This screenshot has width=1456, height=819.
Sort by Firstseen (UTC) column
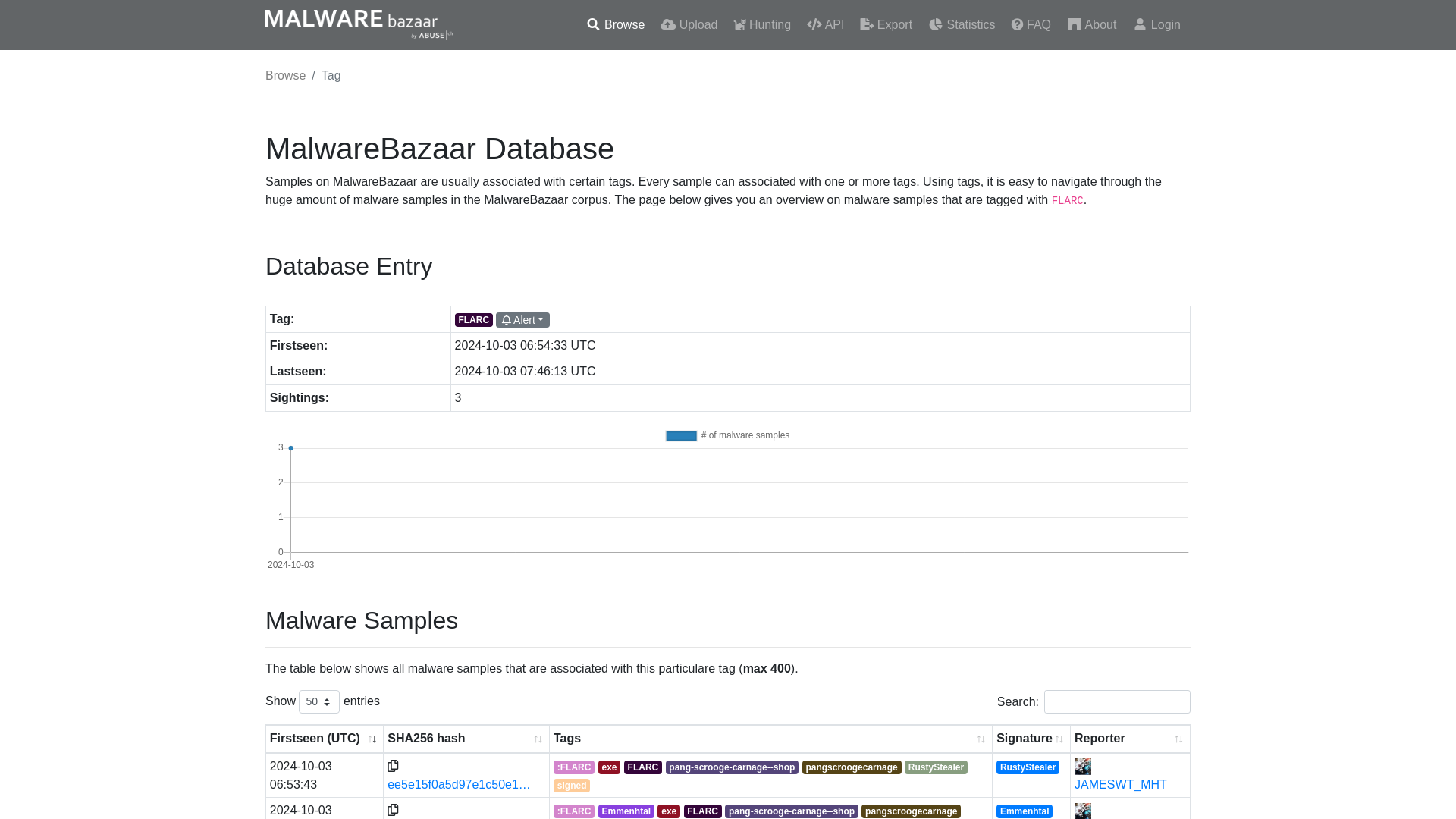click(x=324, y=739)
